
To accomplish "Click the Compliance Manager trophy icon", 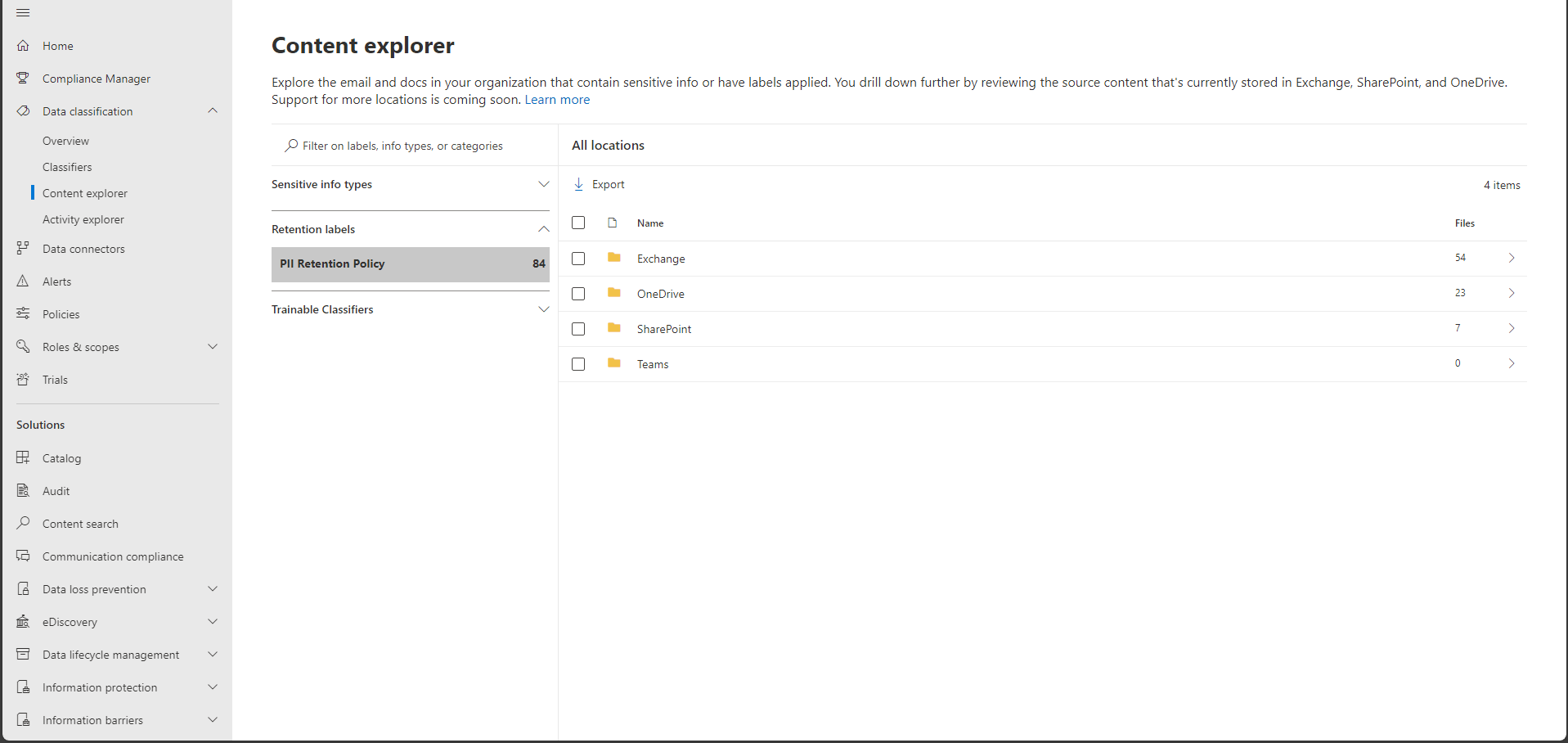I will [23, 79].
